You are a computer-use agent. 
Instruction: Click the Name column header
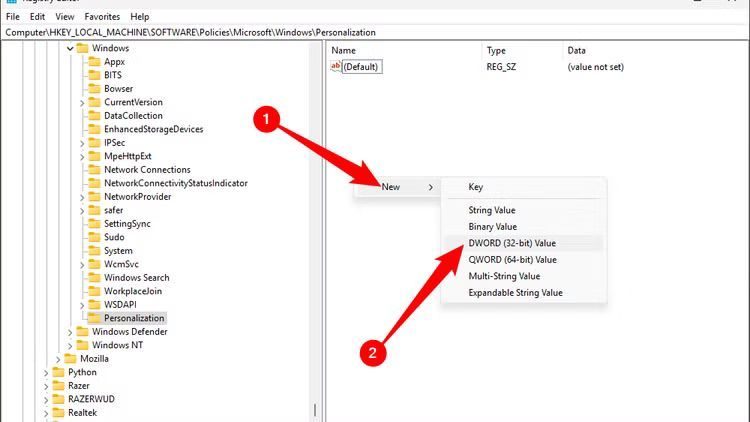tap(344, 50)
